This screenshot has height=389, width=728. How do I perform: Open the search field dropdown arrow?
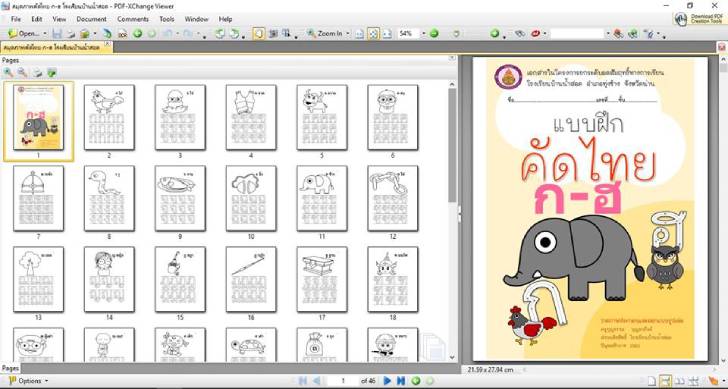point(607,33)
